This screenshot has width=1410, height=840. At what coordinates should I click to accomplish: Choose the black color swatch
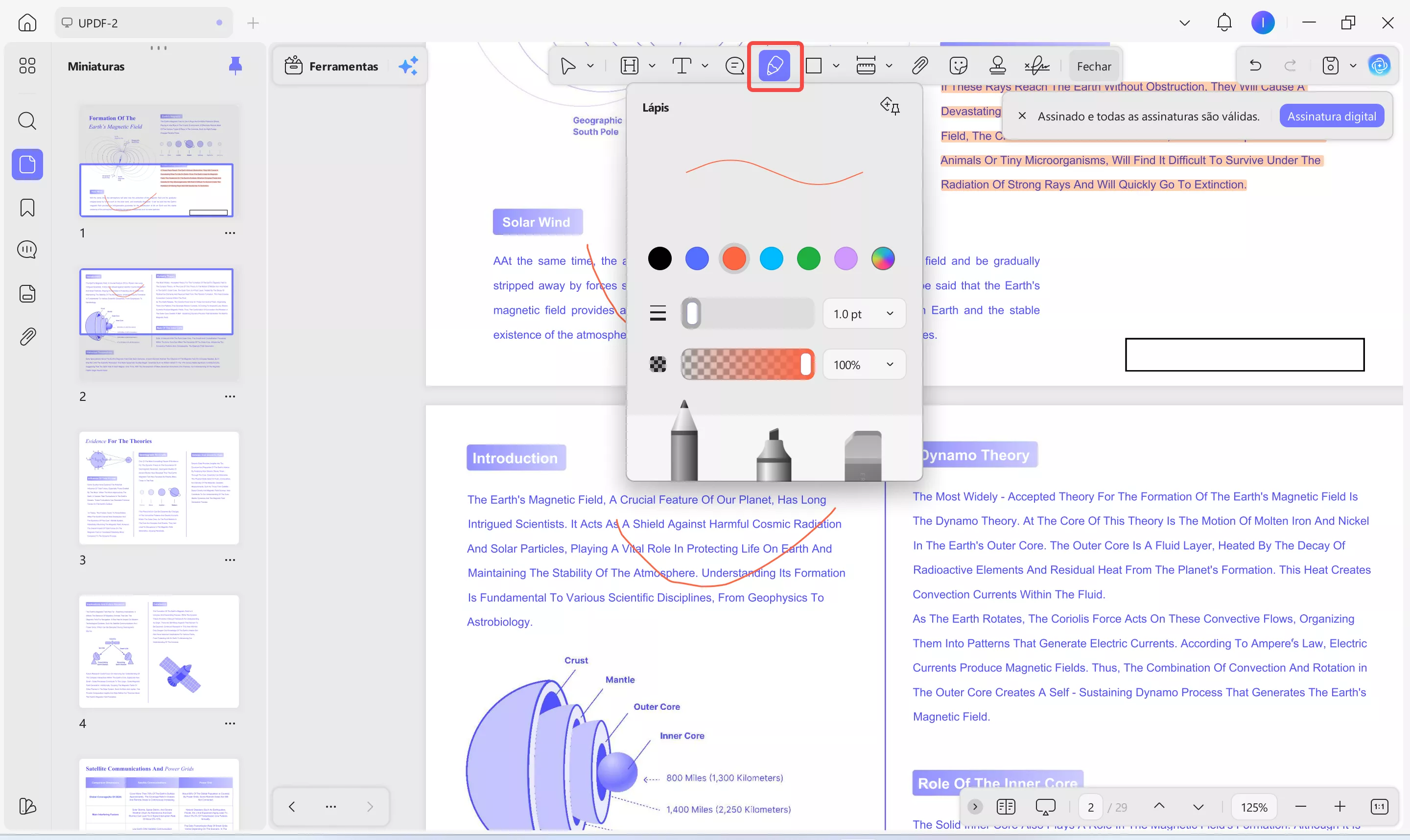pyautogui.click(x=659, y=258)
